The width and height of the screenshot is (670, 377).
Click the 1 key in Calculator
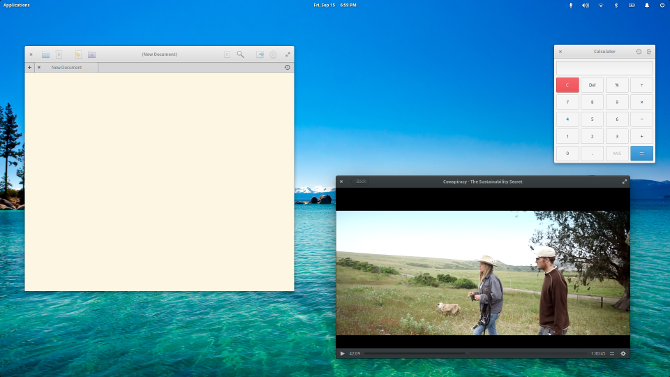point(567,136)
